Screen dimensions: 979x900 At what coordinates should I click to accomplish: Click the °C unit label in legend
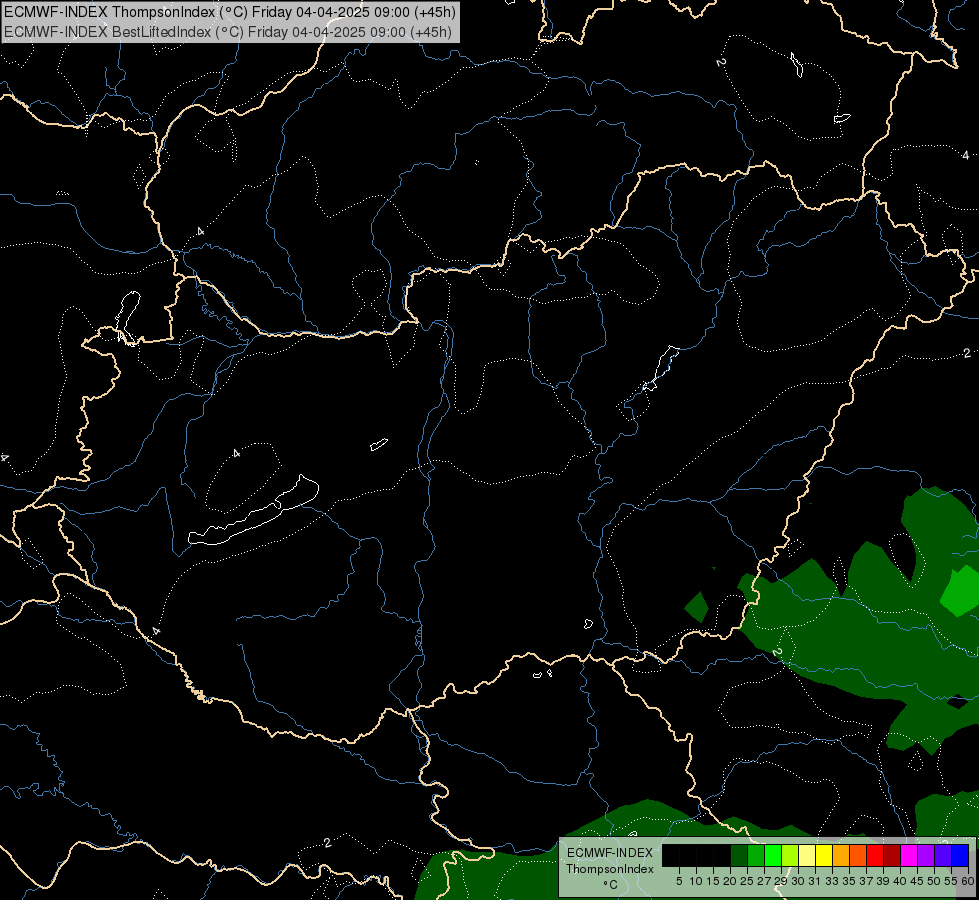[611, 885]
